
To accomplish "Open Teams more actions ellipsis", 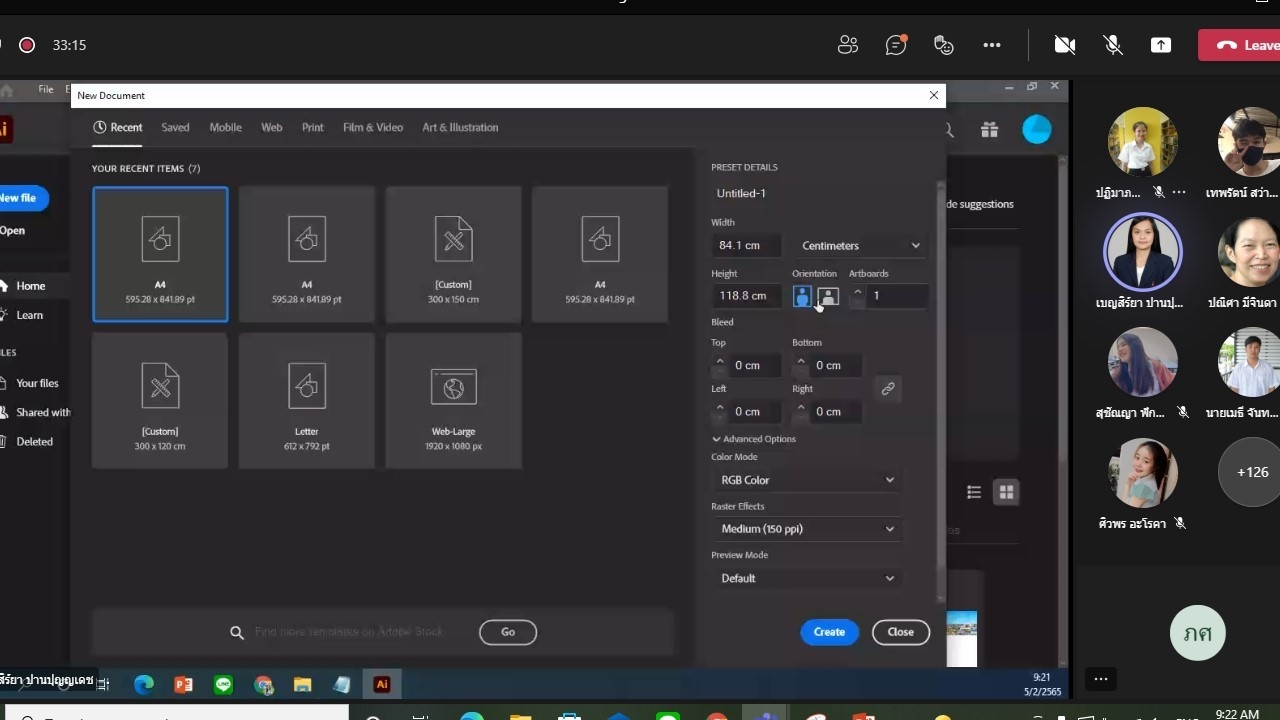I will (x=992, y=45).
